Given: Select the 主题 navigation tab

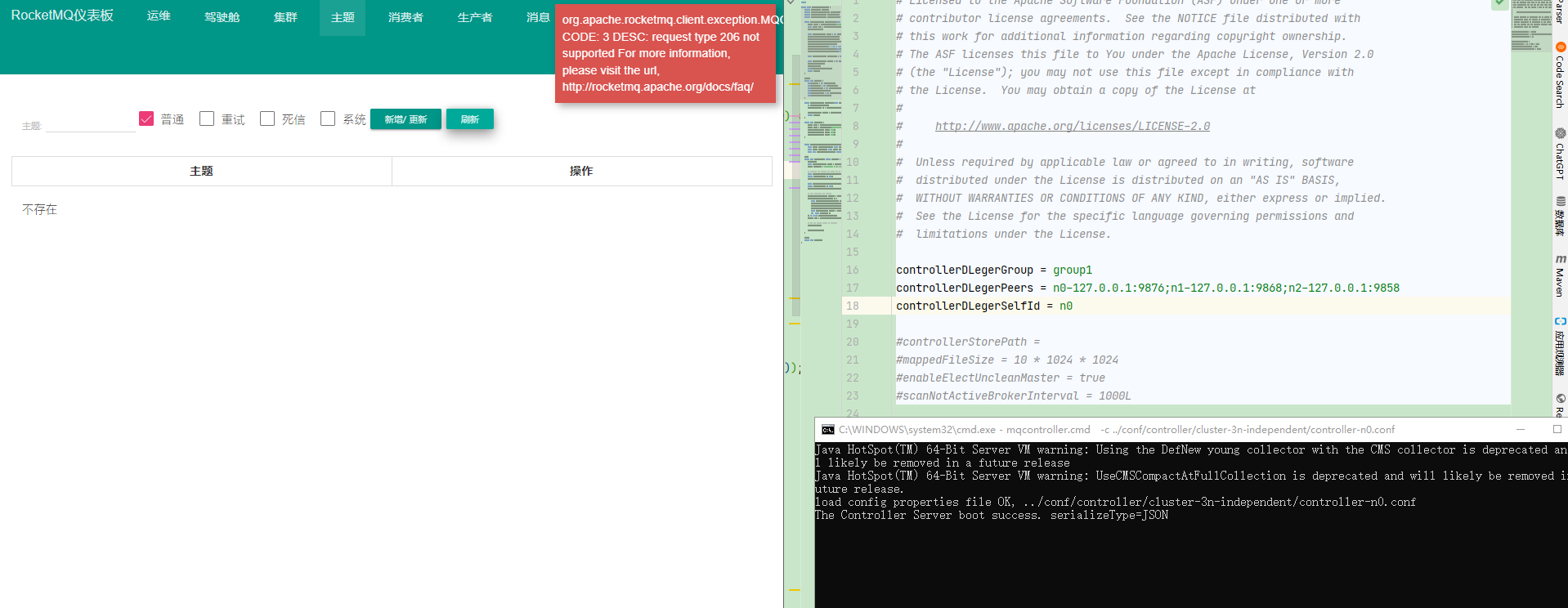Looking at the screenshot, I should pos(343,17).
